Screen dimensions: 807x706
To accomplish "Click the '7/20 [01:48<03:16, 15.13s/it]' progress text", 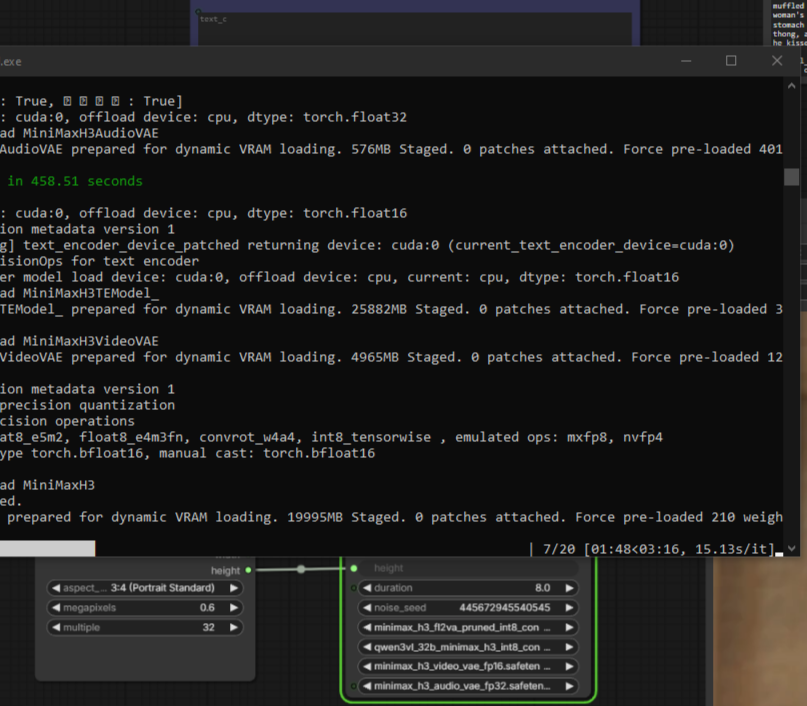I will click(658, 549).
